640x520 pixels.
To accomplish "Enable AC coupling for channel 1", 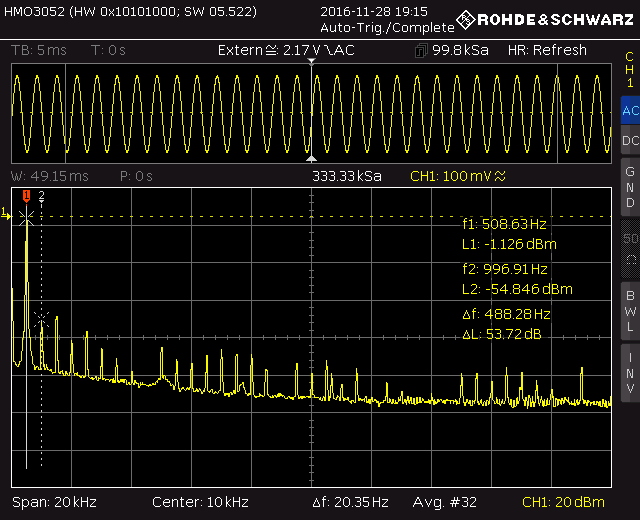I will (x=629, y=111).
